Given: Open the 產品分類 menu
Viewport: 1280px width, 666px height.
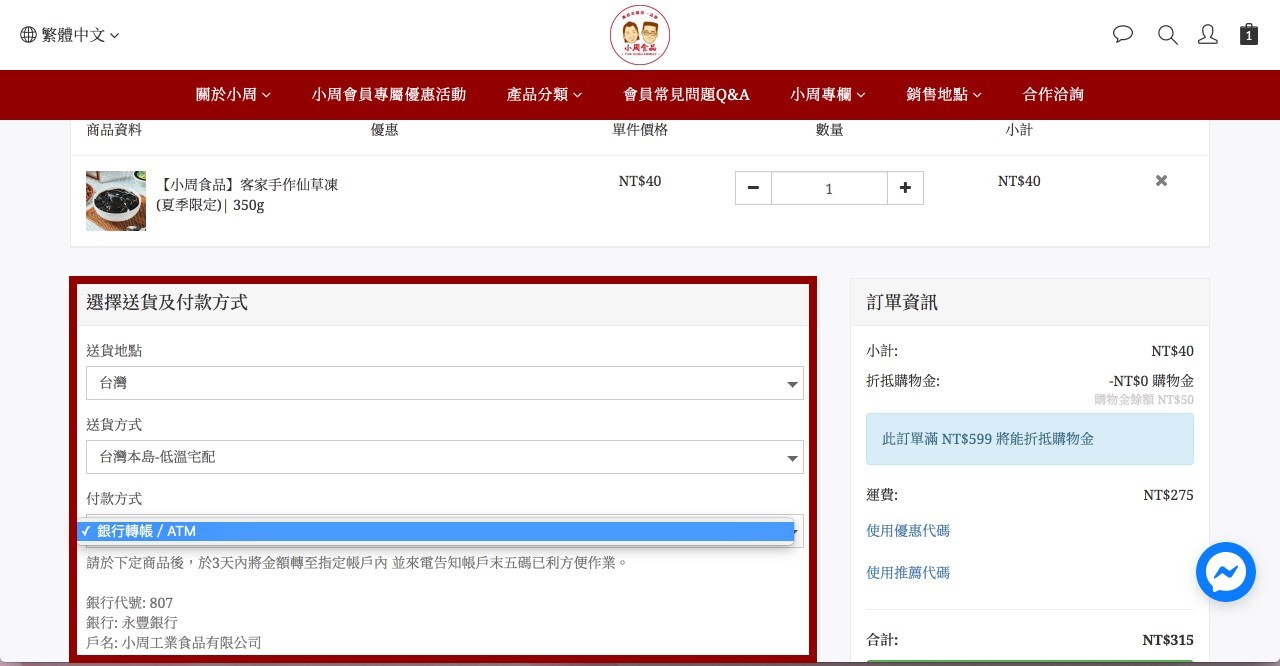Looking at the screenshot, I should tap(544, 95).
